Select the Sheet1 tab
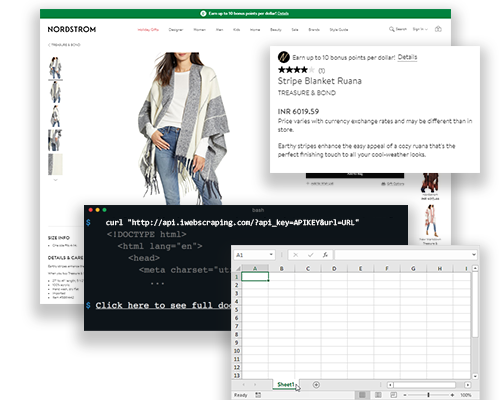This screenshot has height=400, width=500. (286, 385)
